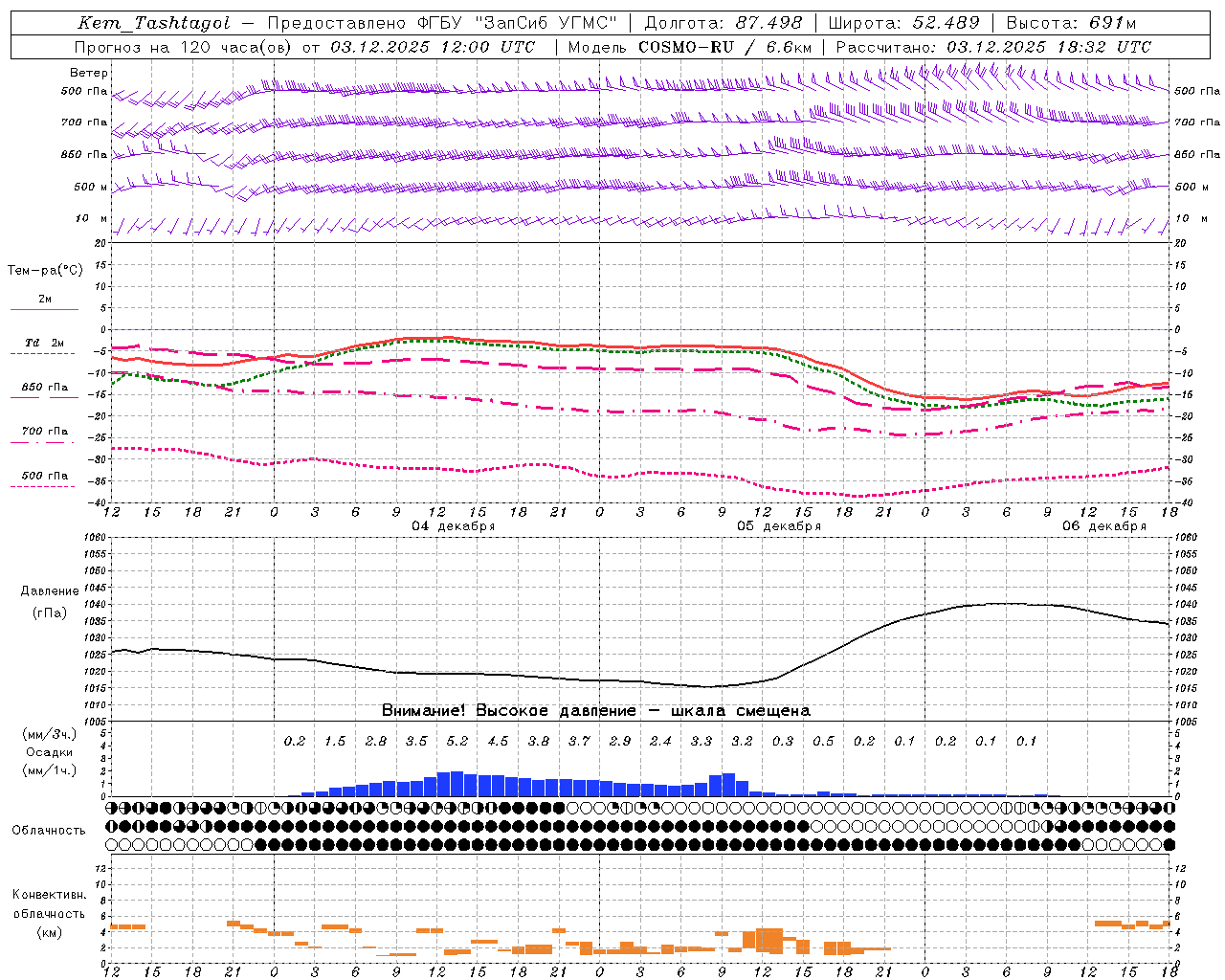Click the 'Осадки' precipitation label

(50, 752)
